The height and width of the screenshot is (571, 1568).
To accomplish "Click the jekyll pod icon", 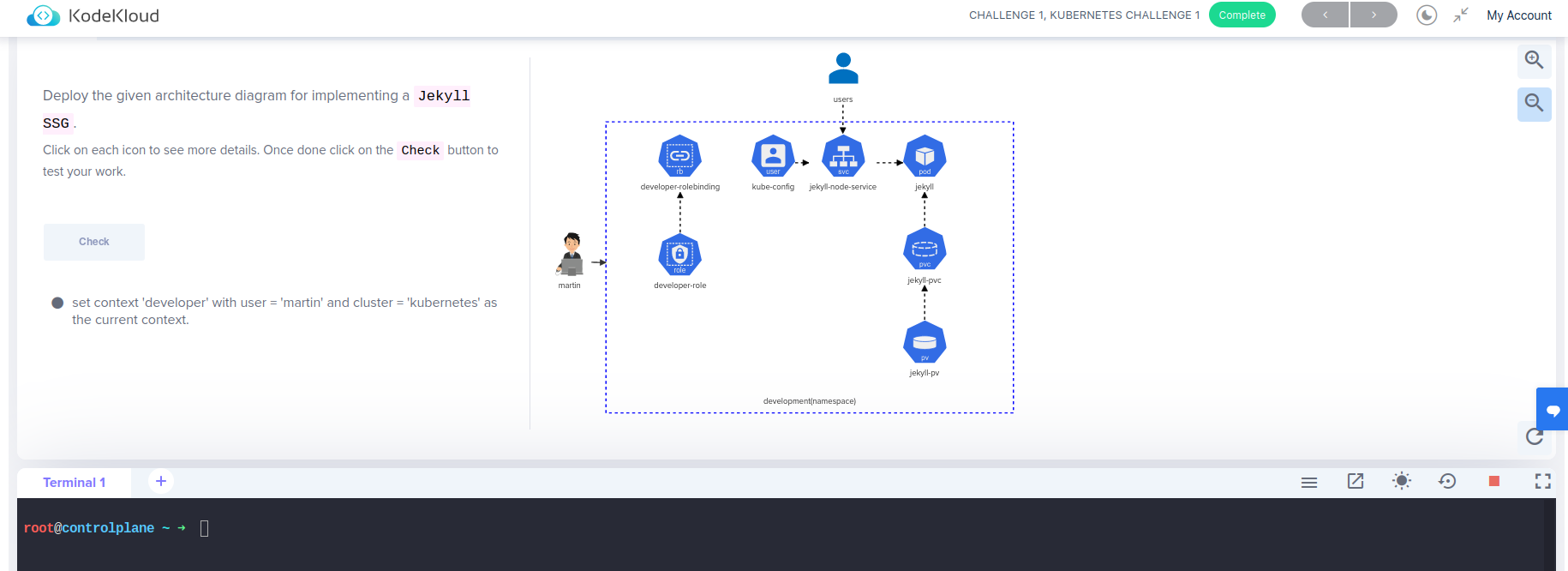I will (925, 157).
